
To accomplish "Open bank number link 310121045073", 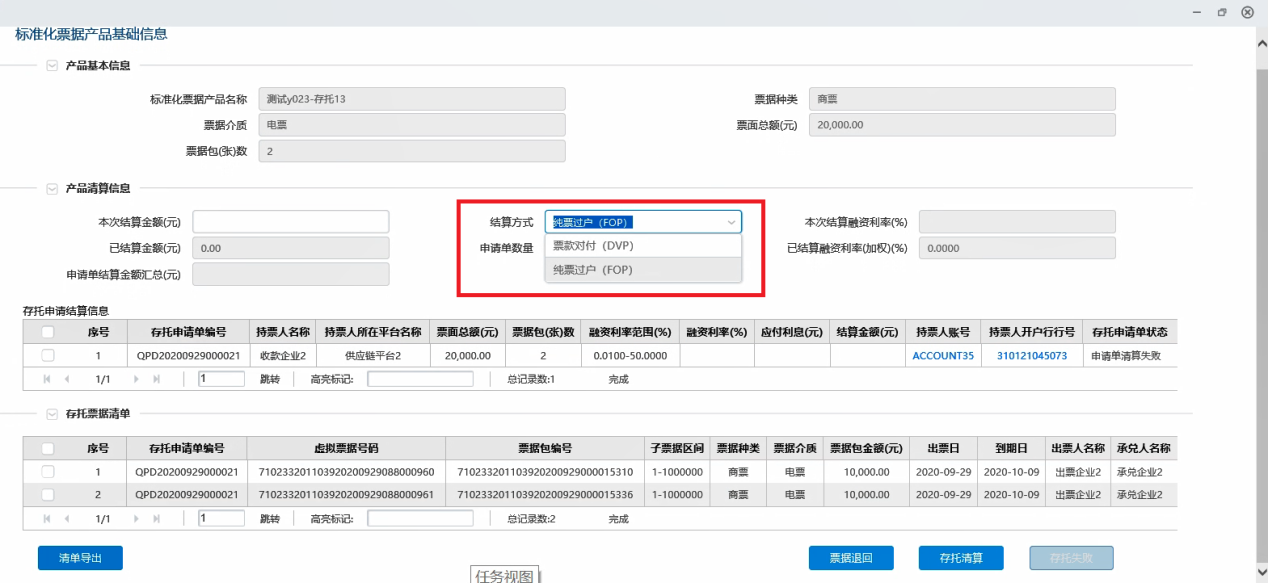I will (x=1032, y=355).
